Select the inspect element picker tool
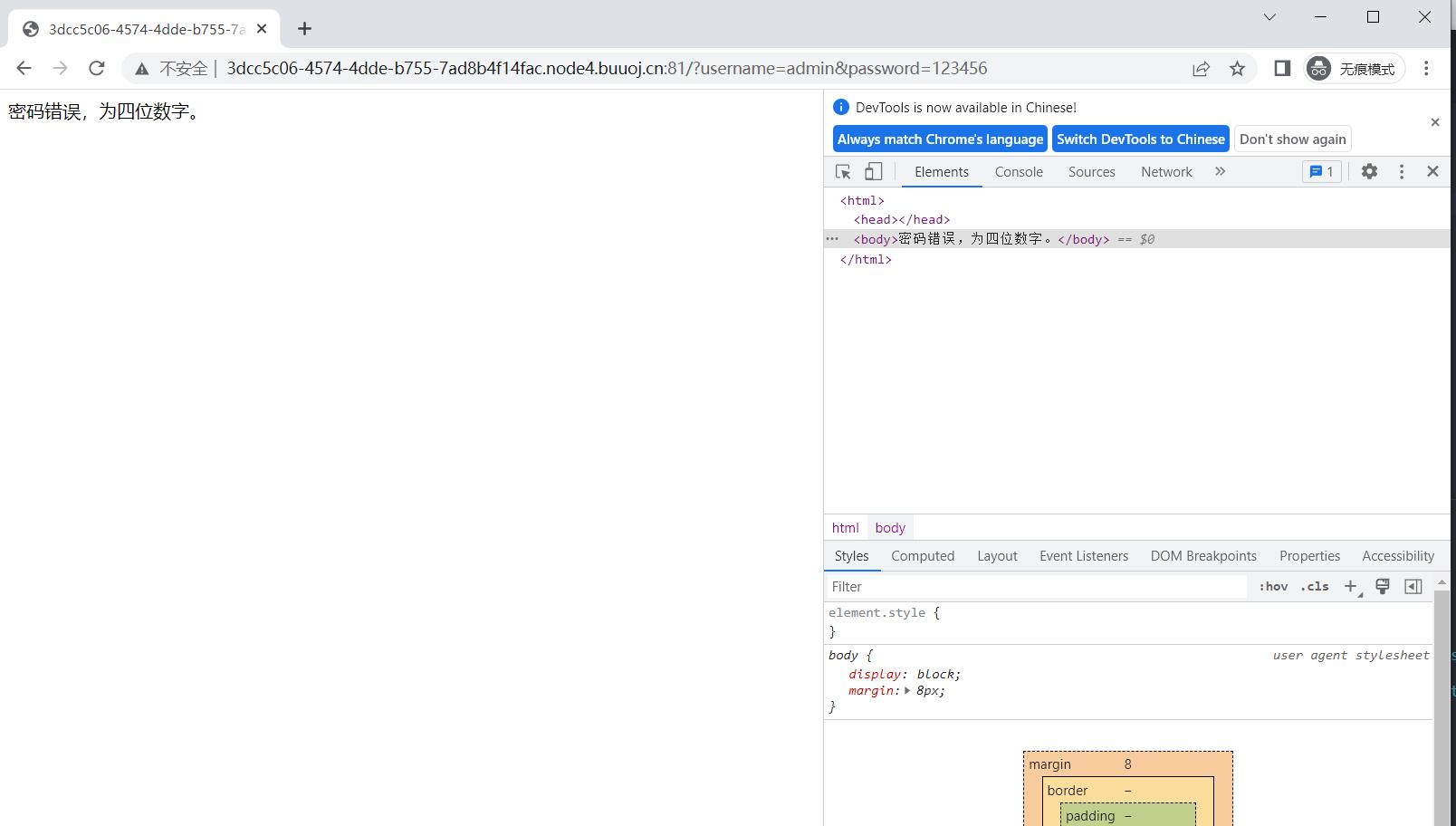Screen dimensions: 1456x826 point(843,172)
